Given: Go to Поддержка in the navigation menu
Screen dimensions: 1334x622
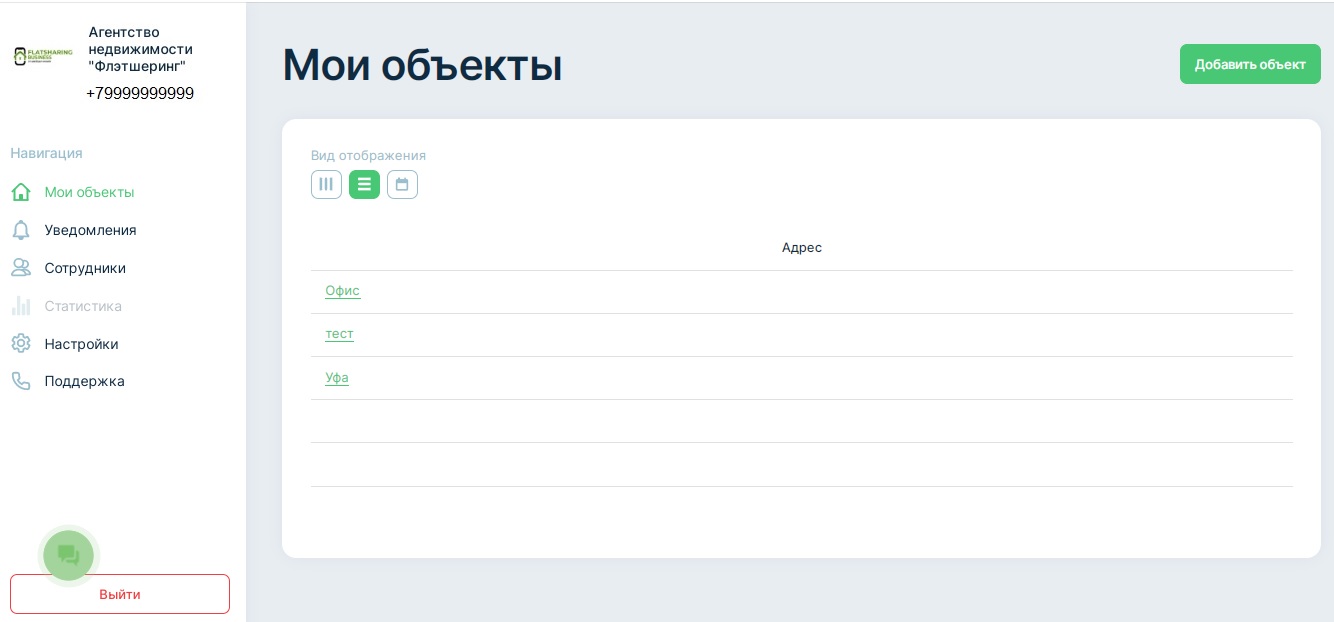Looking at the screenshot, I should coord(84,381).
